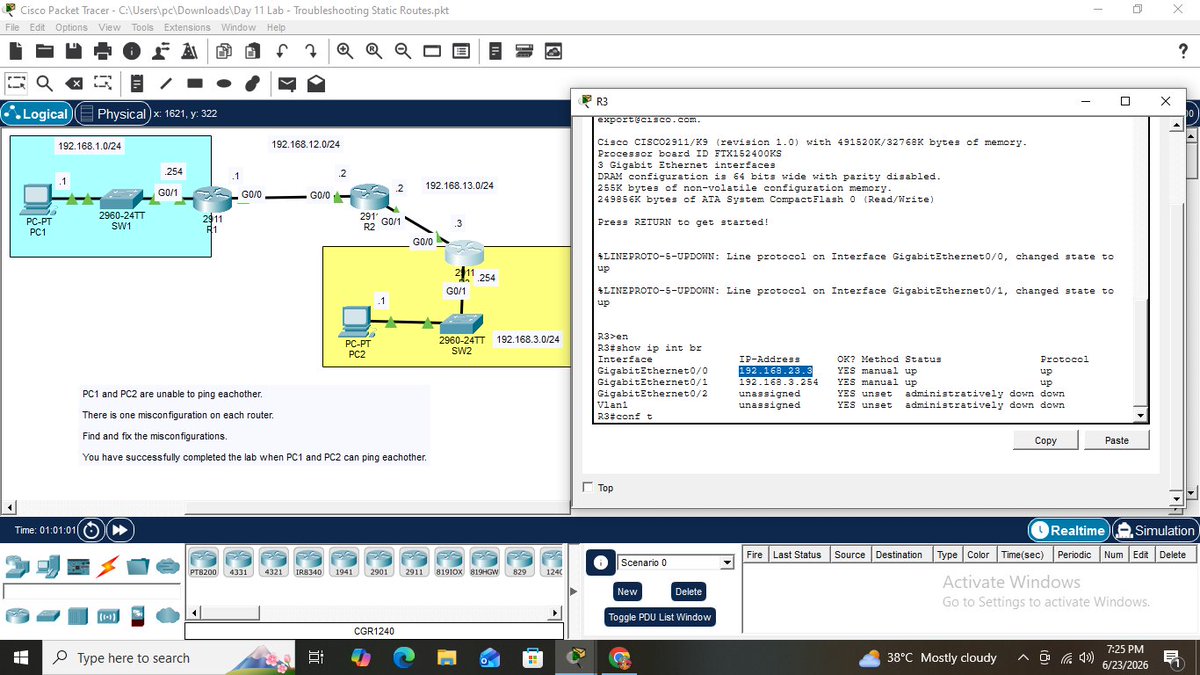Reset simulation time with the power-cycle button

coord(91,530)
